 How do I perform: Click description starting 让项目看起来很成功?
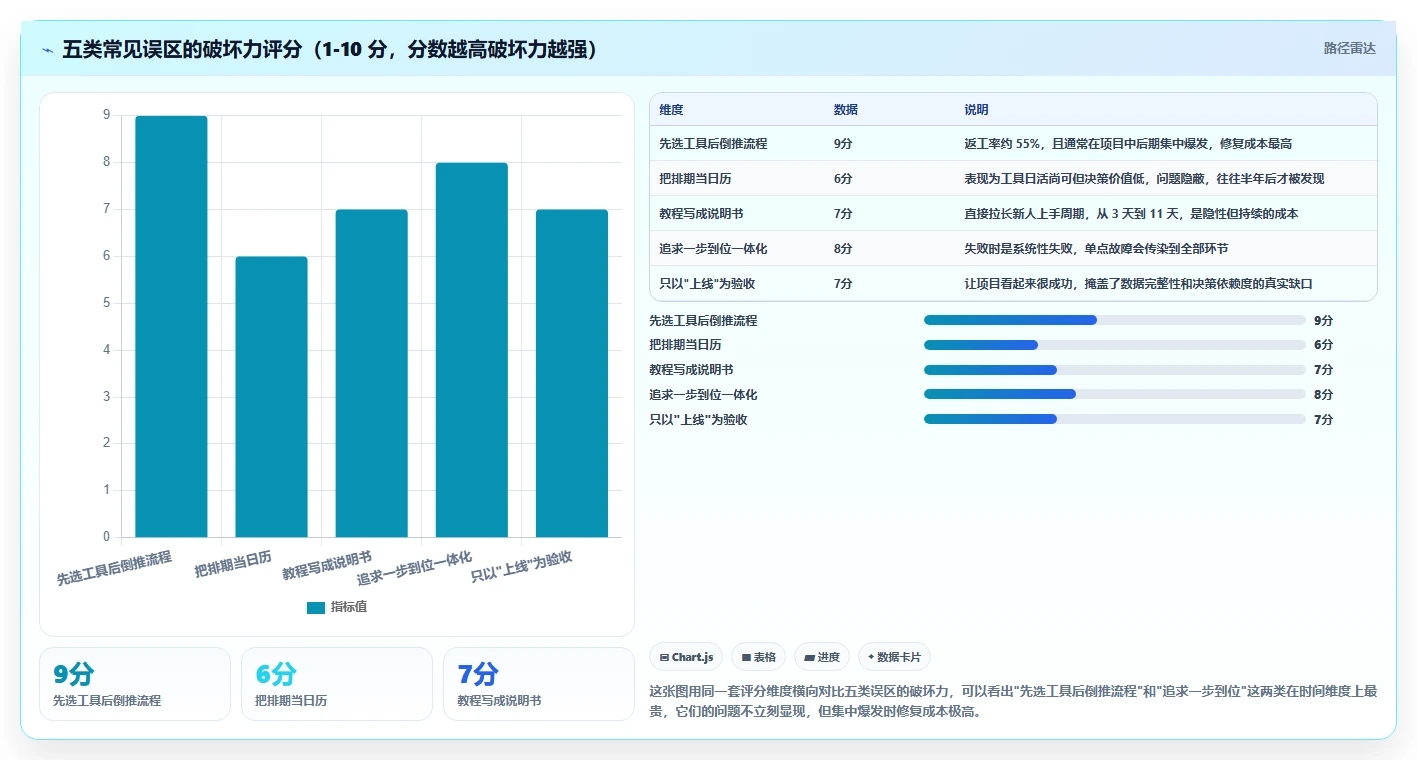pyautogui.click(x=1138, y=284)
